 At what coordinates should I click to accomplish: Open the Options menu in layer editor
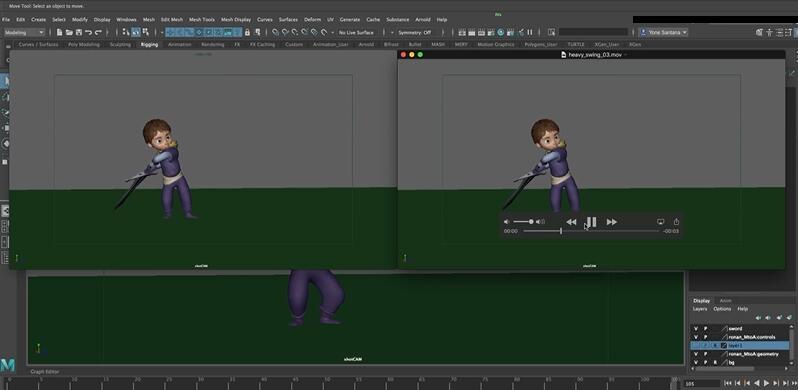tap(722, 309)
